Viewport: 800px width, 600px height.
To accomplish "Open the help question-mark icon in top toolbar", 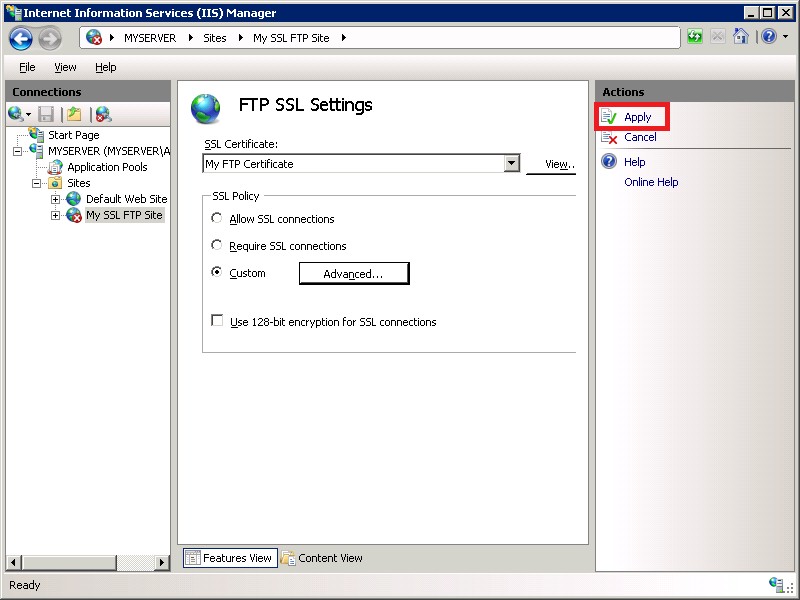I will (x=769, y=36).
